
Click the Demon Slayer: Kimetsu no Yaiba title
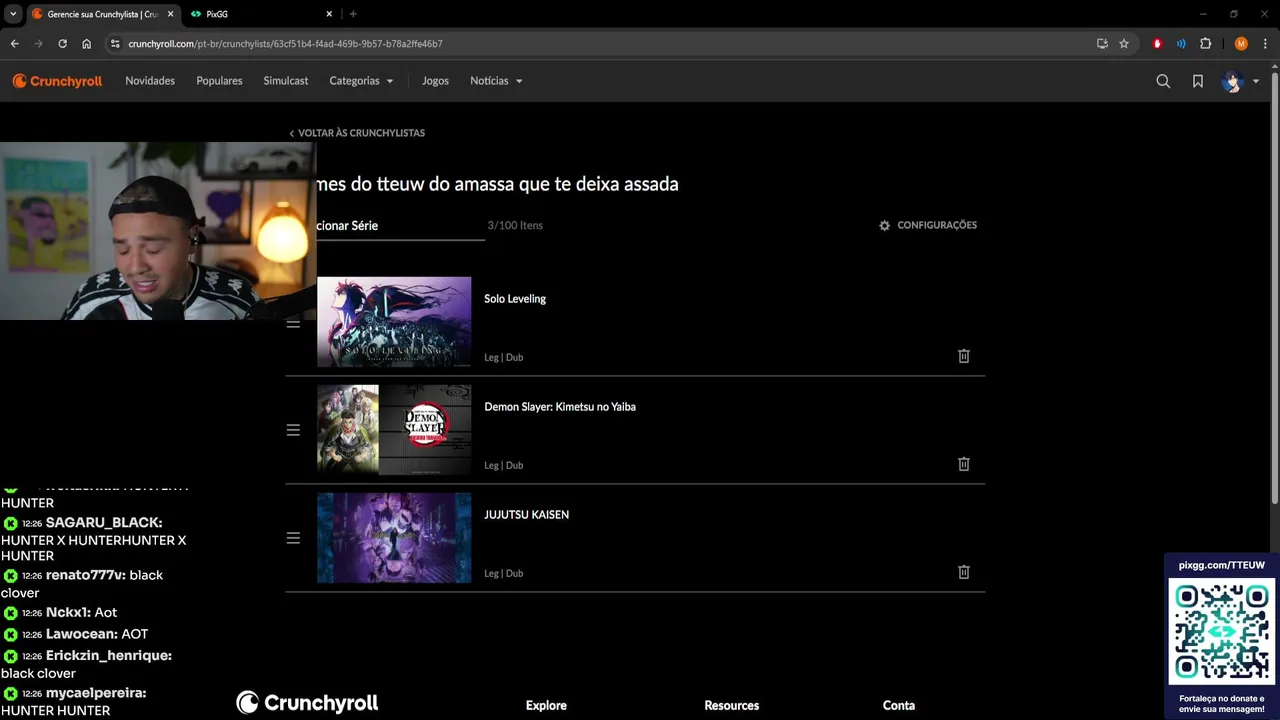point(560,407)
